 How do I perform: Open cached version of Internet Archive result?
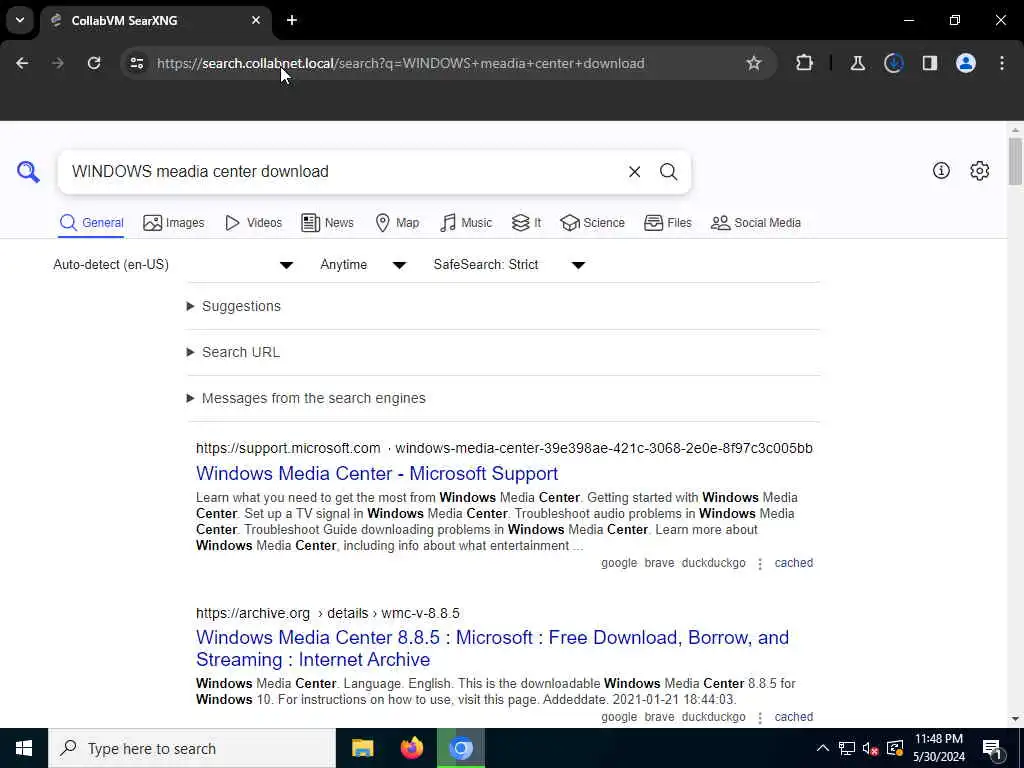pyautogui.click(x=793, y=717)
